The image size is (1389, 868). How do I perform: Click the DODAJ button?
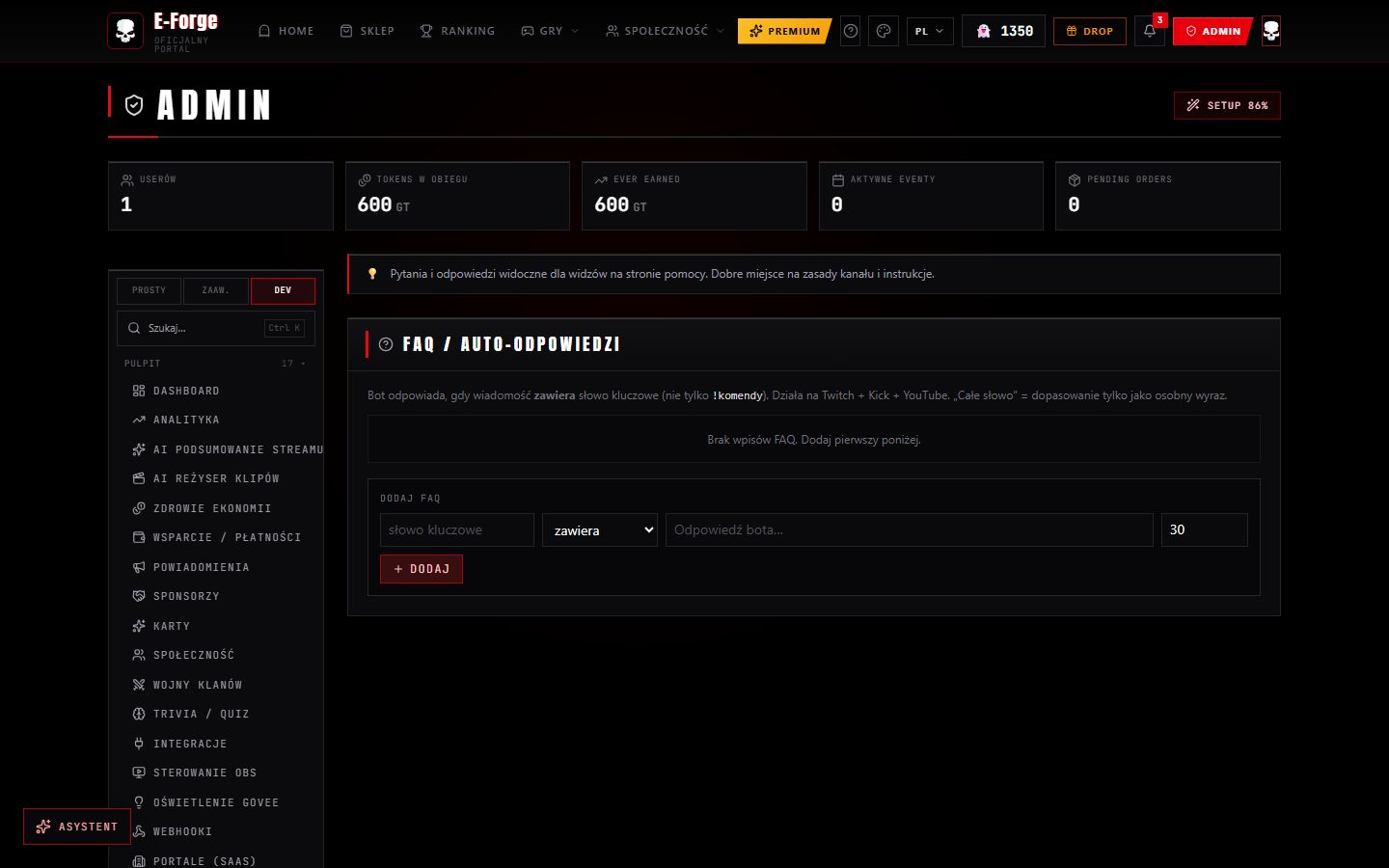pyautogui.click(x=422, y=569)
